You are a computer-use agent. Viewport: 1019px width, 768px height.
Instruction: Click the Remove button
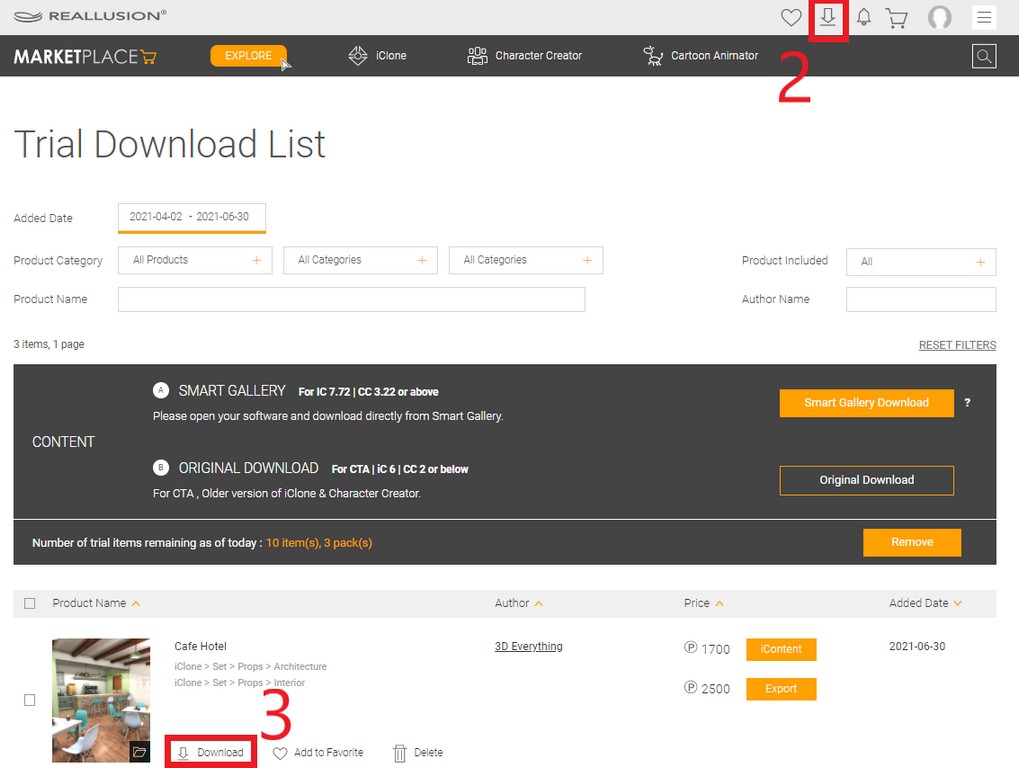pyautogui.click(x=912, y=543)
